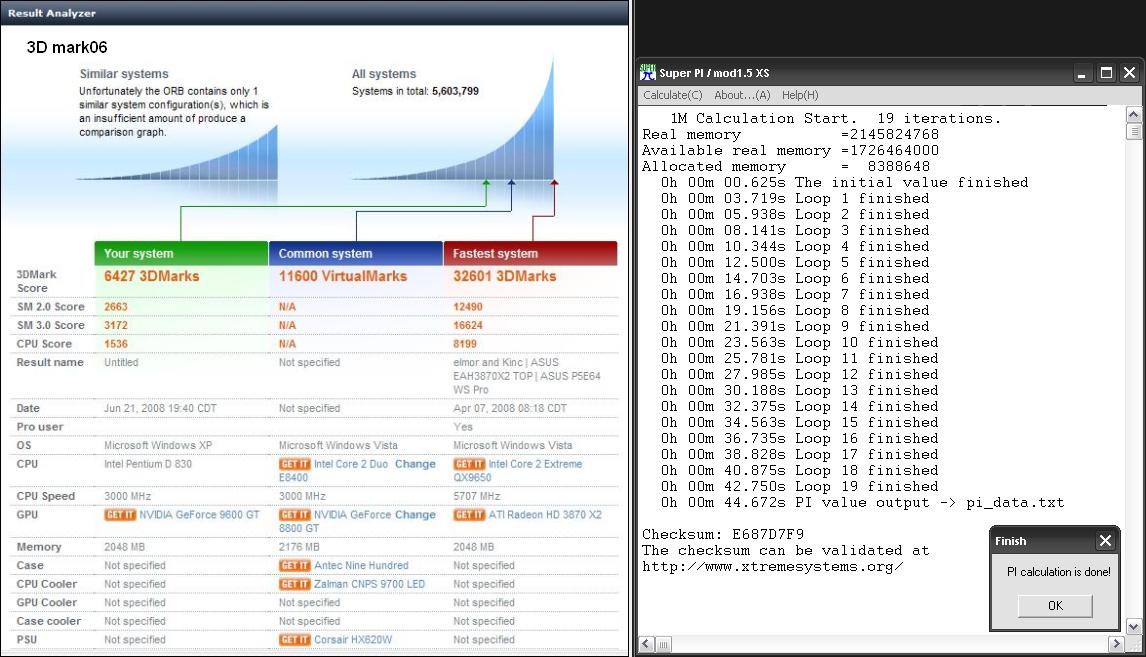The width and height of the screenshot is (1146, 657).
Task: Click the date Jun 21, 2008 19:40 CDT
Action: pos(160,409)
